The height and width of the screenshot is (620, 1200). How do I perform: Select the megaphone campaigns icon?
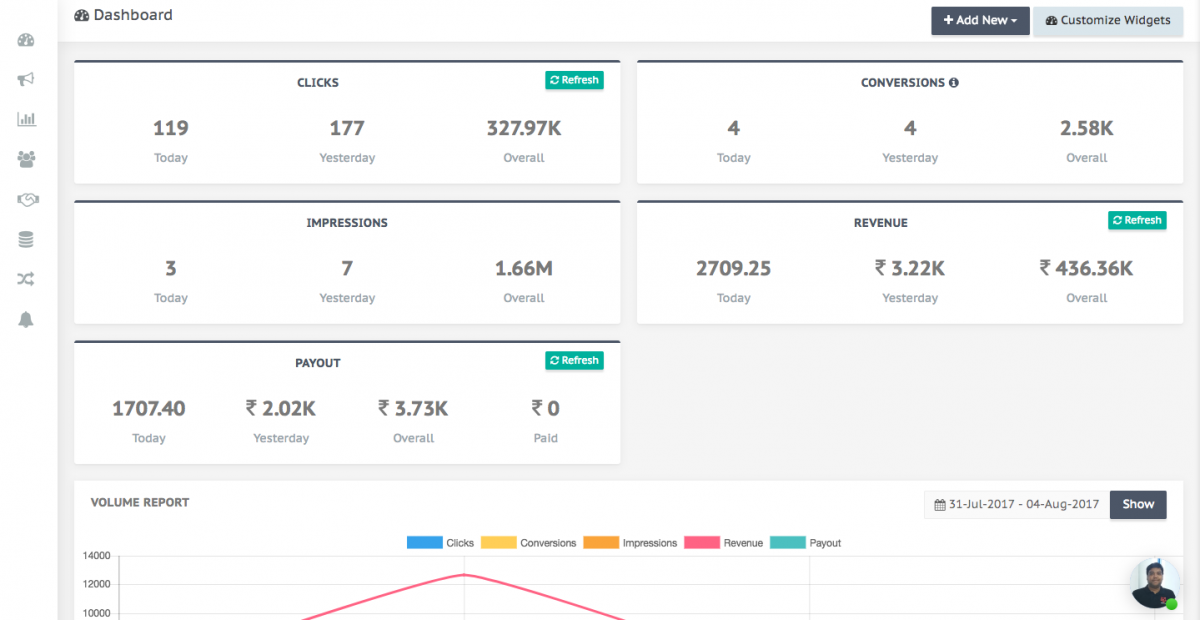tap(26, 79)
